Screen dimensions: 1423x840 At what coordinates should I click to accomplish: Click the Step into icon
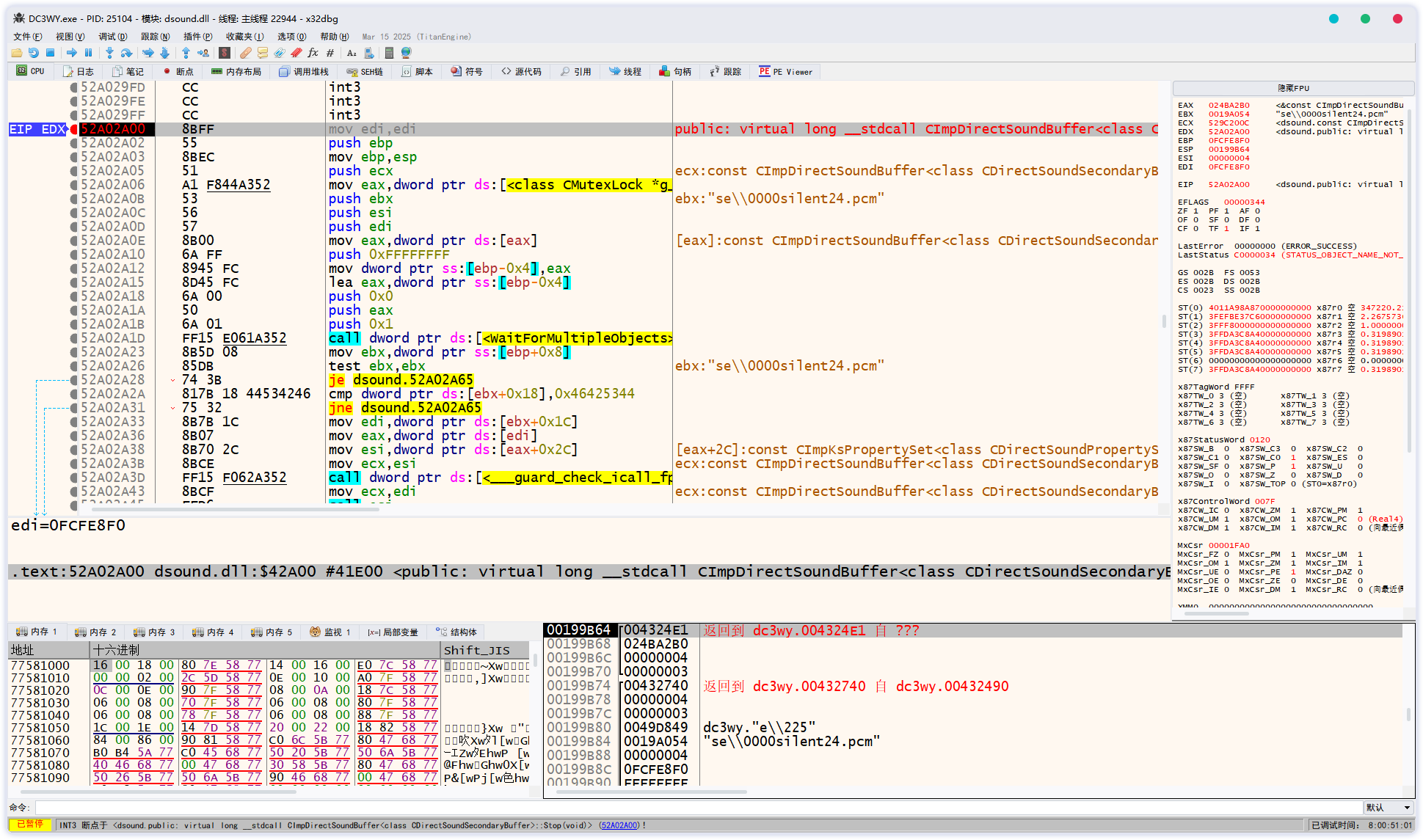[109, 53]
